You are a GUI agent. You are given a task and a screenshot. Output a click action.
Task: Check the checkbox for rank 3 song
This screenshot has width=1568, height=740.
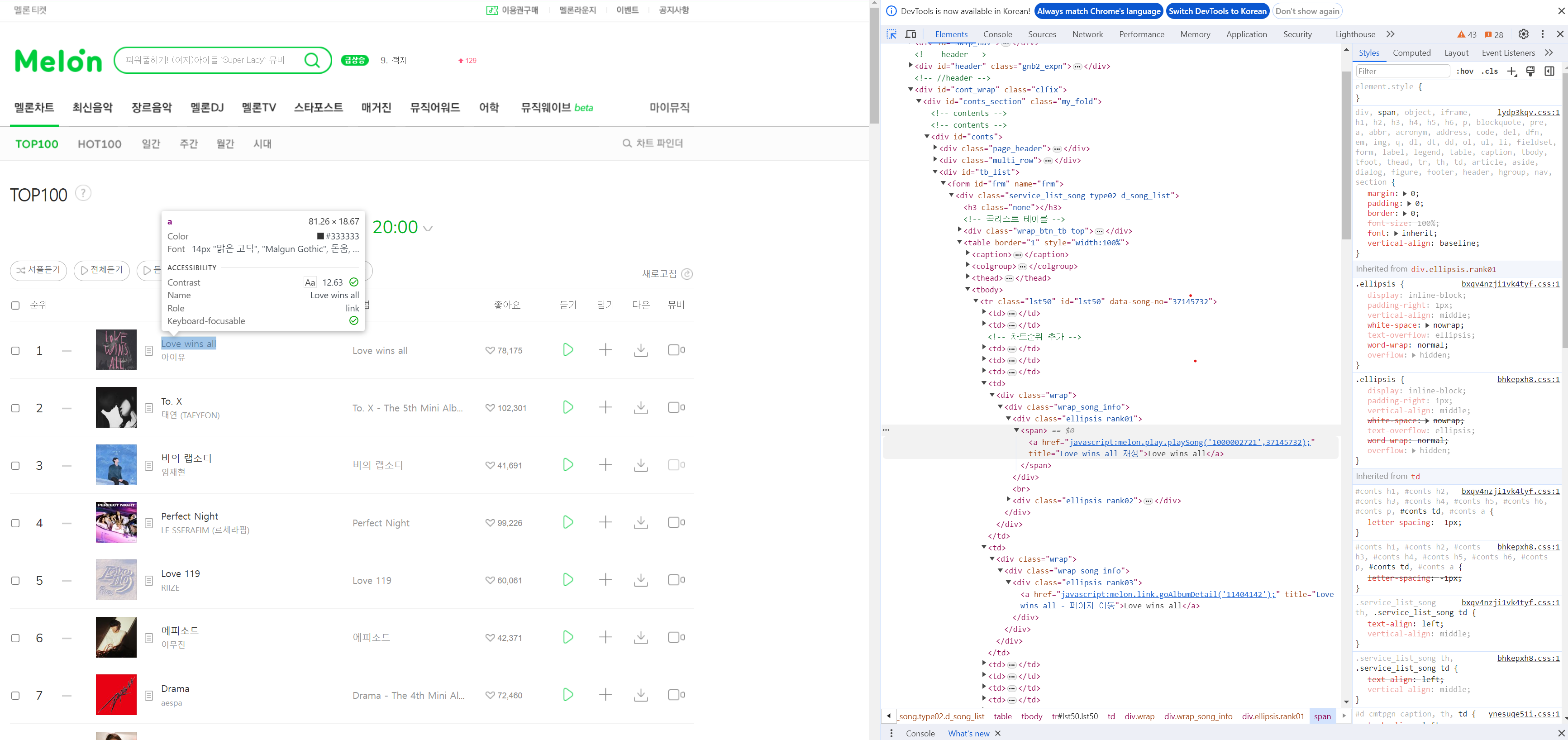coord(16,466)
